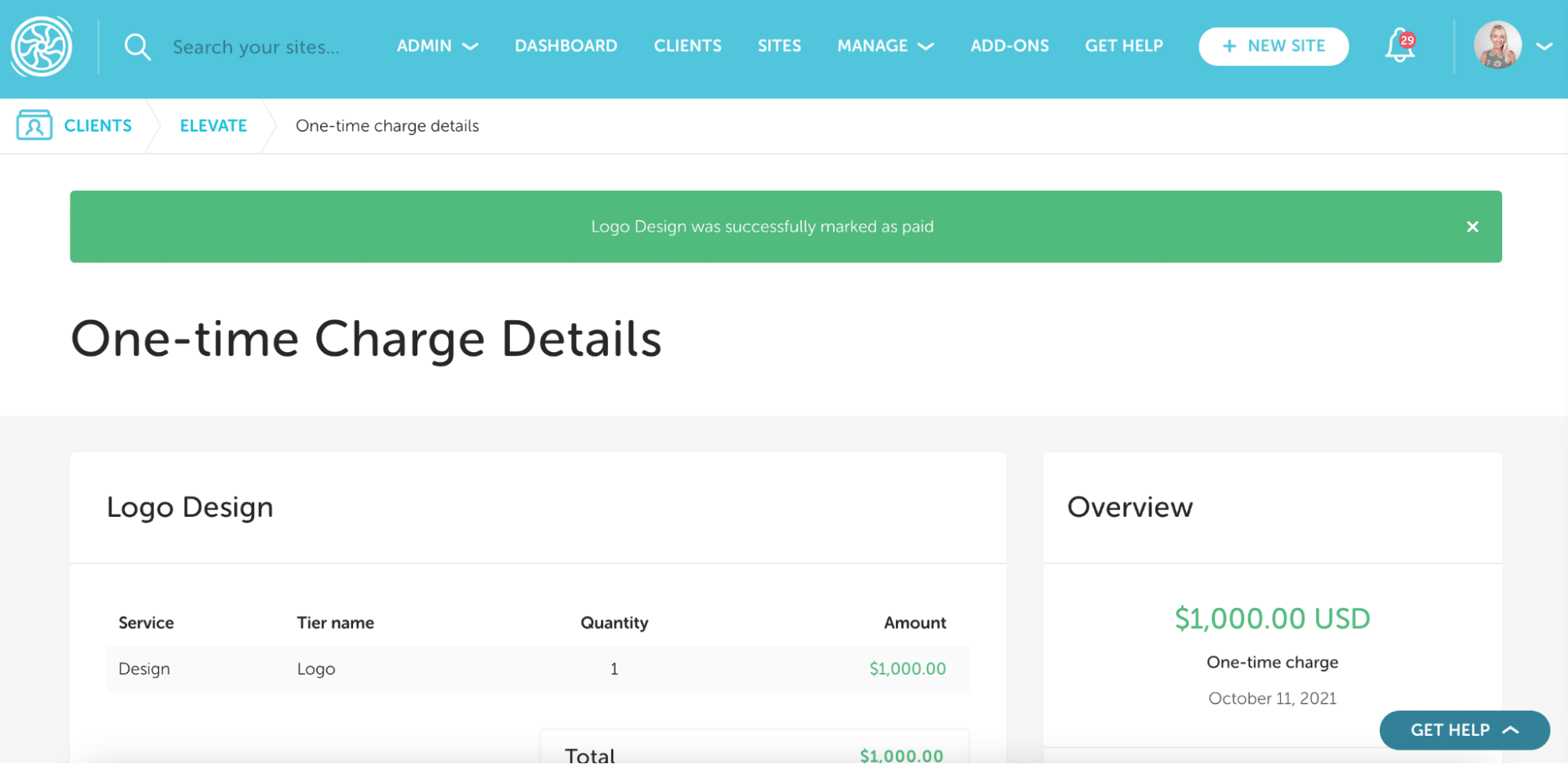Go to the Dashboard menu item
This screenshot has height=764, width=1568.
point(566,46)
